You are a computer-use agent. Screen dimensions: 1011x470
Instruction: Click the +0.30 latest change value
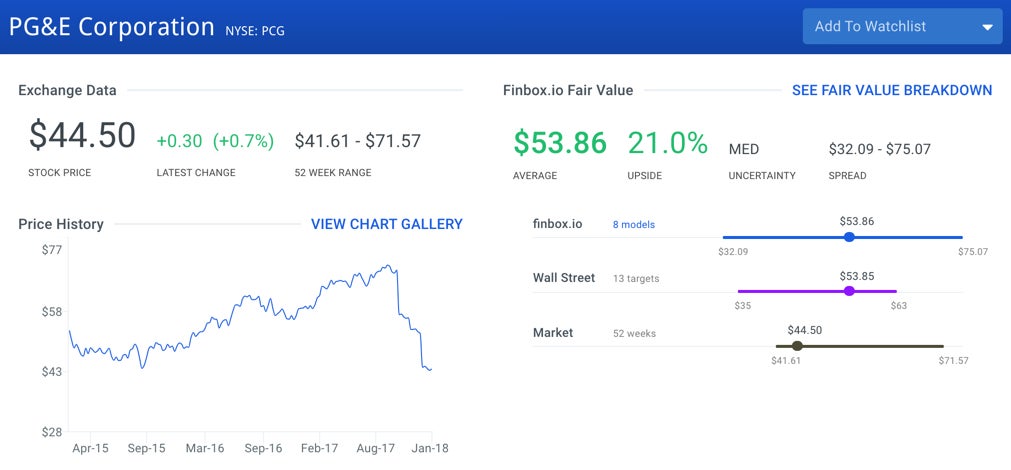coord(178,141)
